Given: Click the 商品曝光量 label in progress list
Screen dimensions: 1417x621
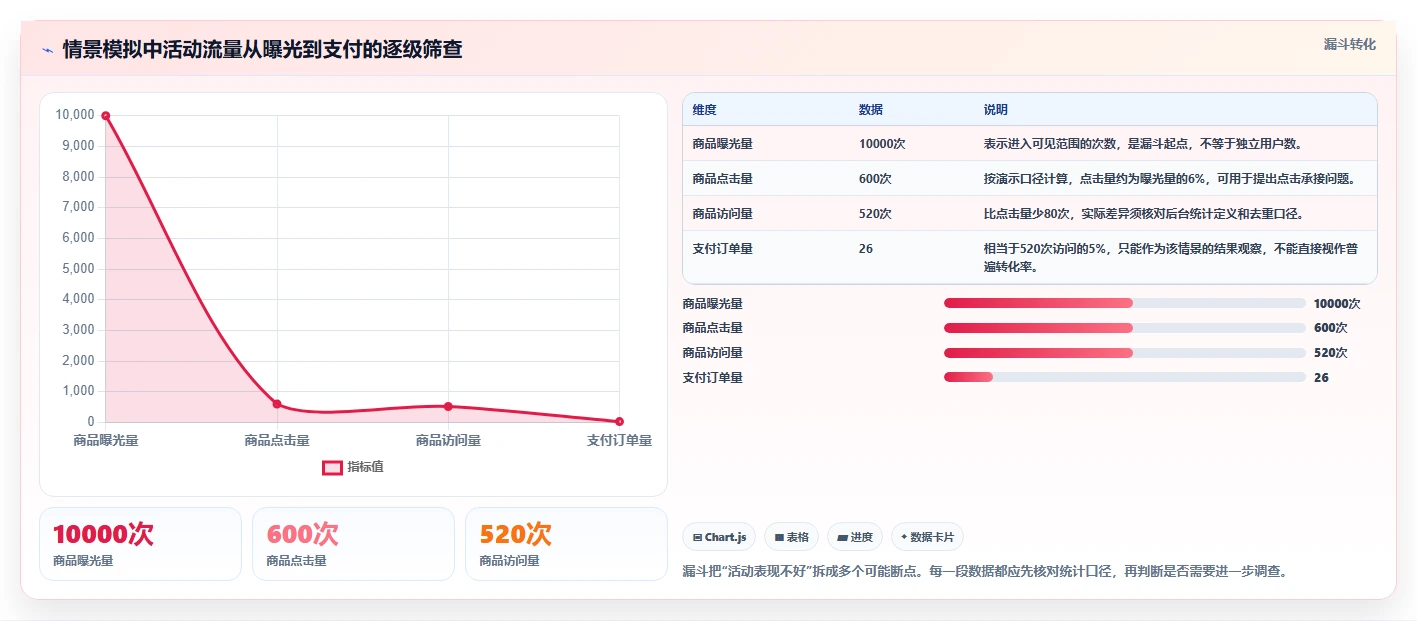Looking at the screenshot, I should (x=713, y=304).
